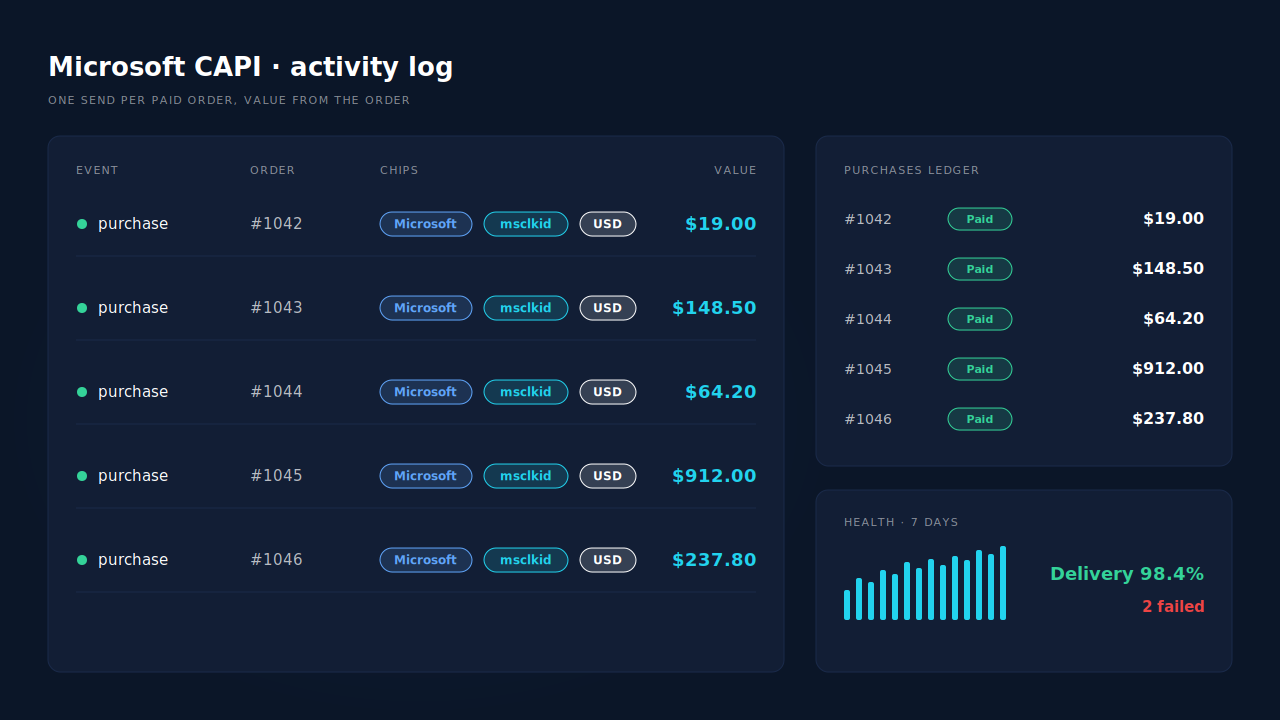Select #1042 in the Purchases Ledger
This screenshot has width=1280, height=720.
coord(868,219)
